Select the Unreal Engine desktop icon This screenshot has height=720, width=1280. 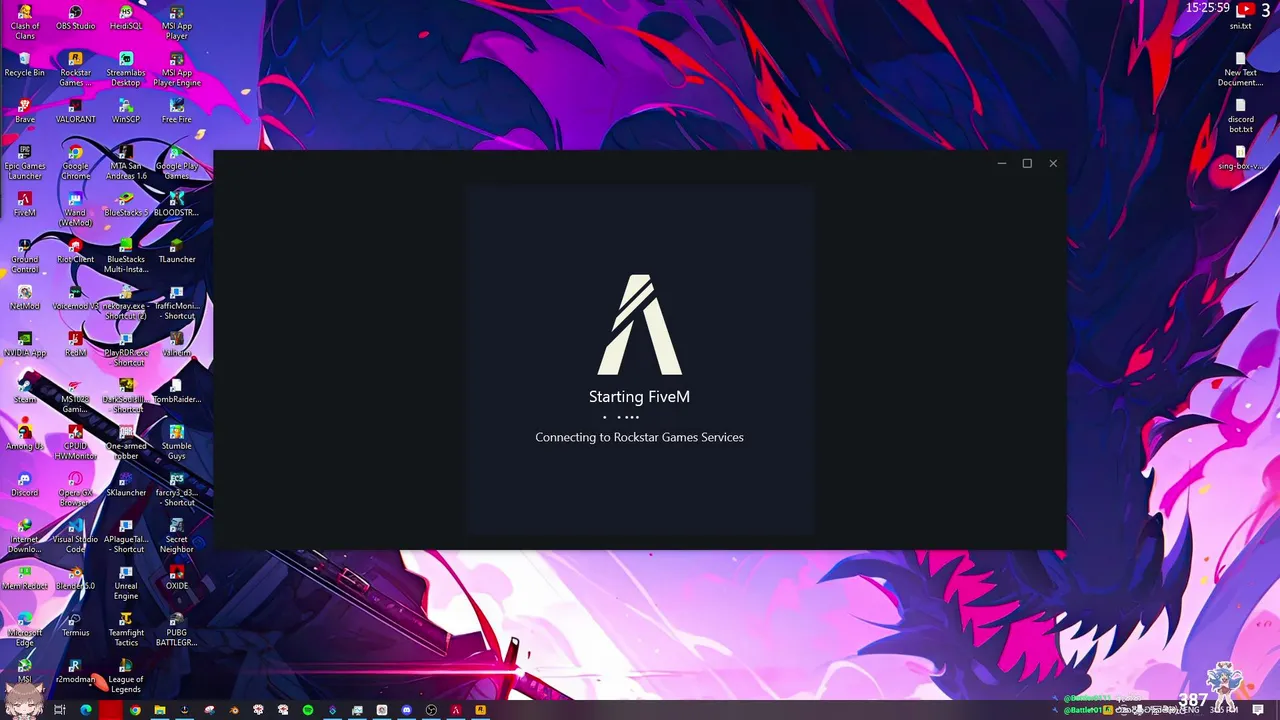[x=126, y=581]
